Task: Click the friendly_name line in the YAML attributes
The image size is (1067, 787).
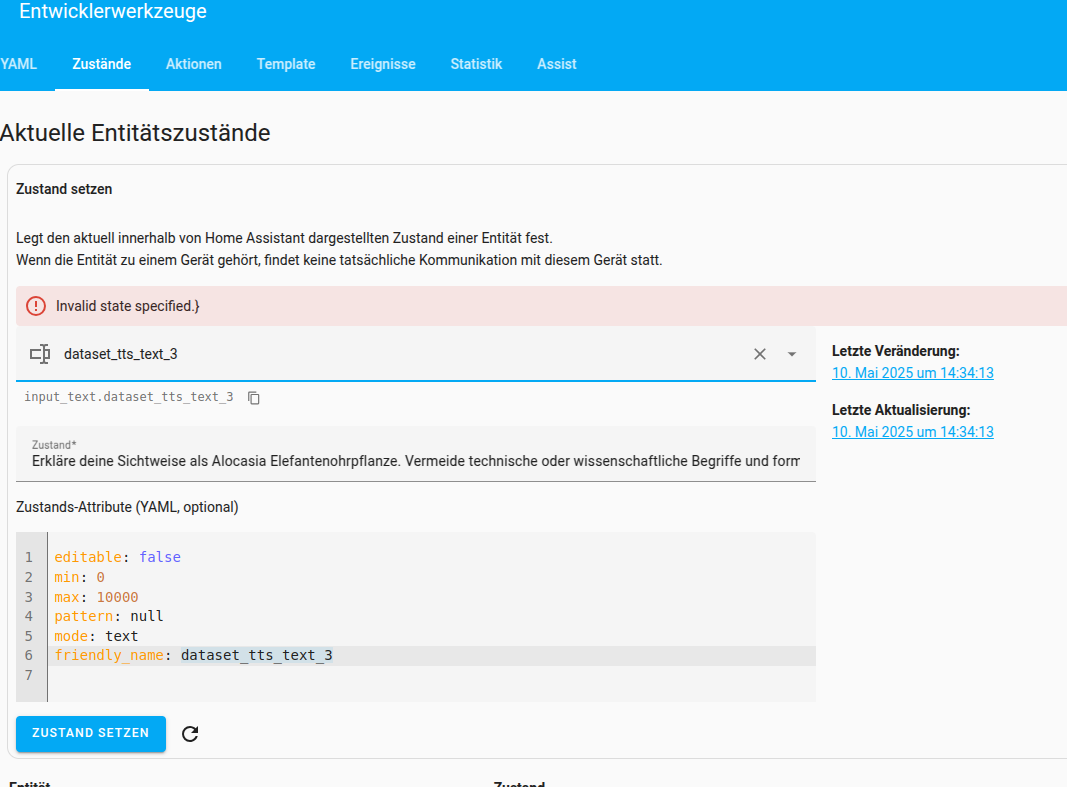Action: click(x=194, y=655)
